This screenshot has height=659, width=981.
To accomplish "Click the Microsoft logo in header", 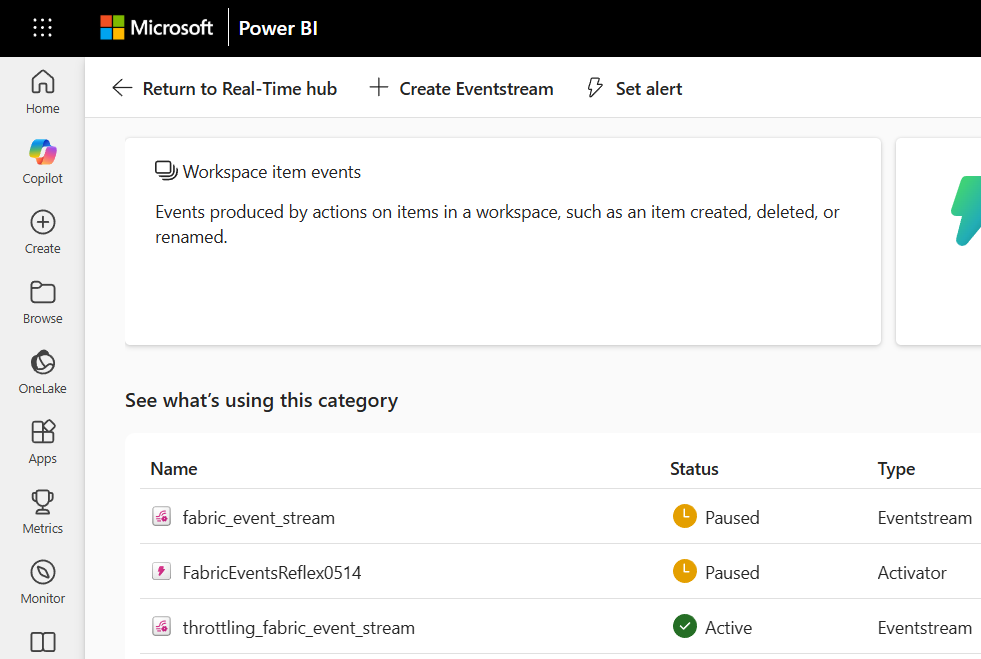I will [x=157, y=28].
